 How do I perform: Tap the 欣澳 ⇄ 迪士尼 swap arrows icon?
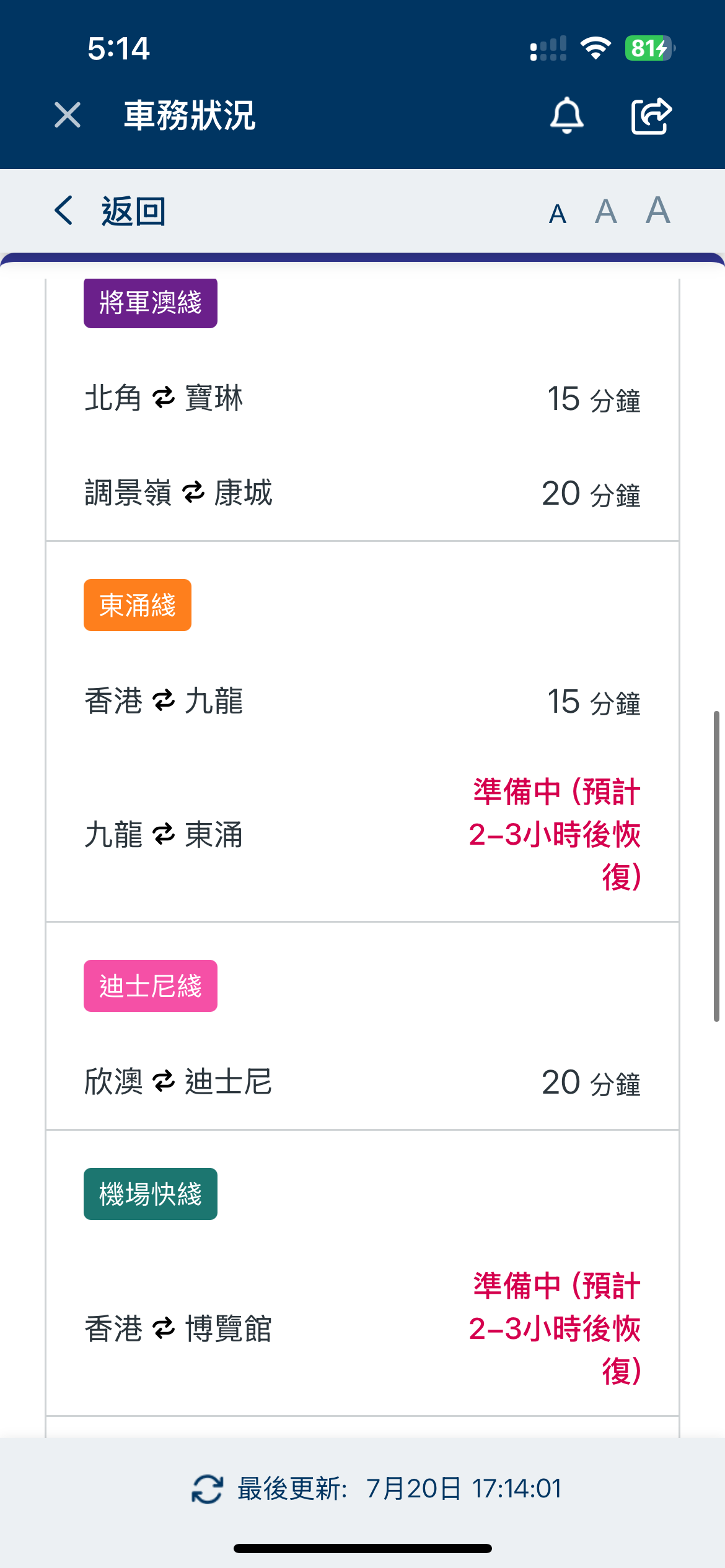(x=164, y=1082)
